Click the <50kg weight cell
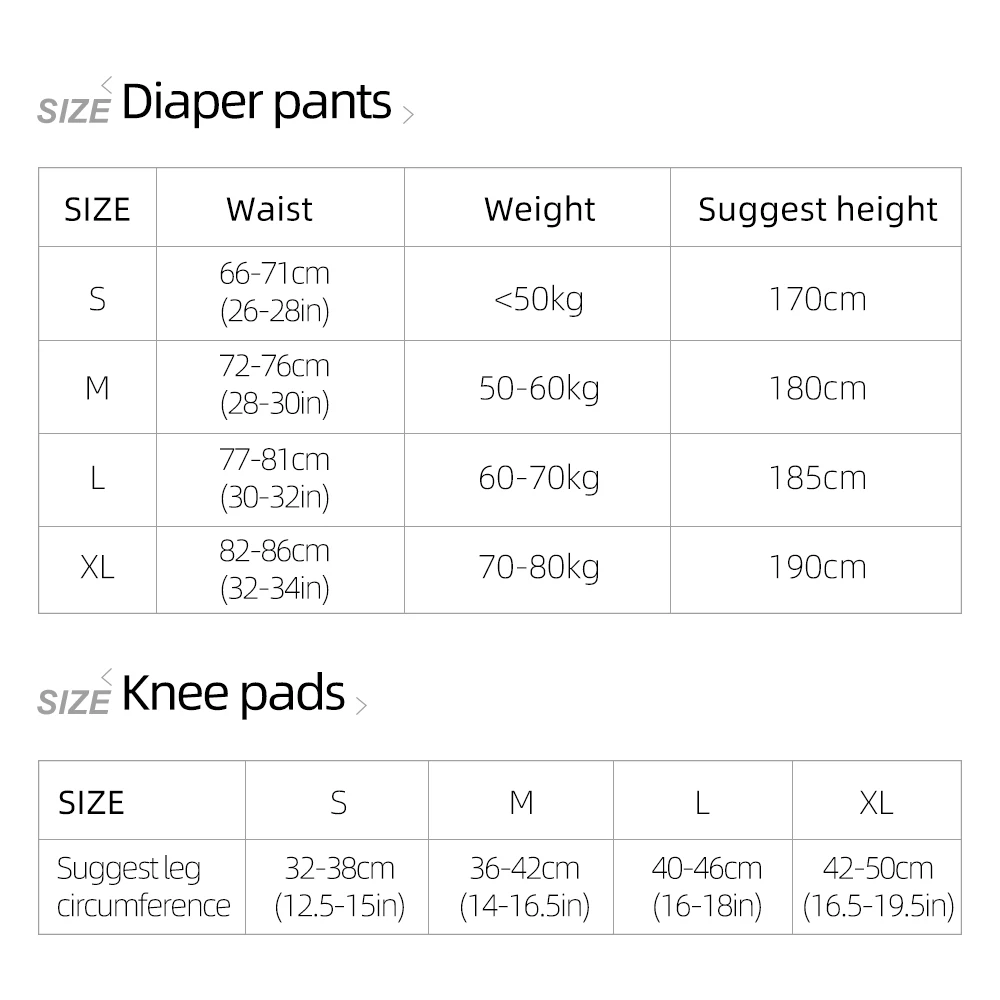 539,298
